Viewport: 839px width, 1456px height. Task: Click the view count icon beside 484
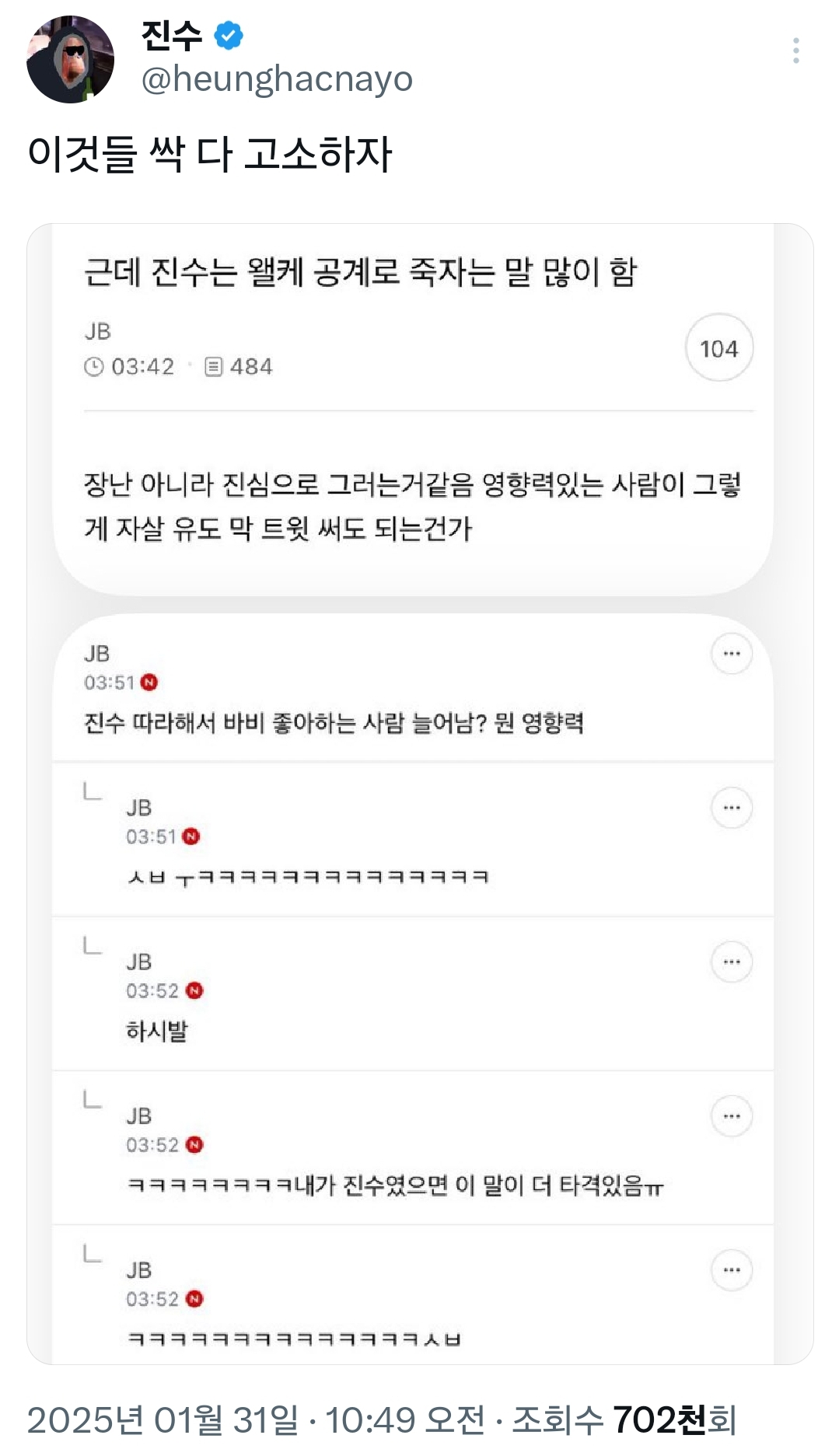tap(214, 367)
